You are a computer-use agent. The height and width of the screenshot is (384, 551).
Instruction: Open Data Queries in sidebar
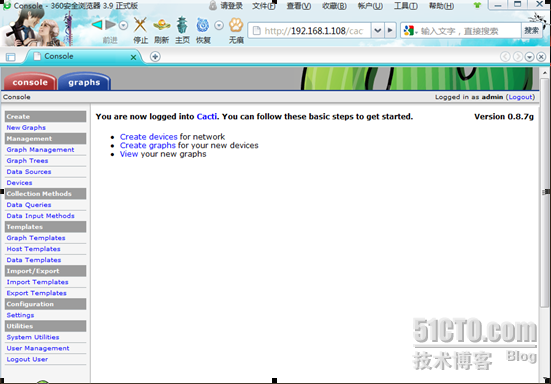(29, 205)
